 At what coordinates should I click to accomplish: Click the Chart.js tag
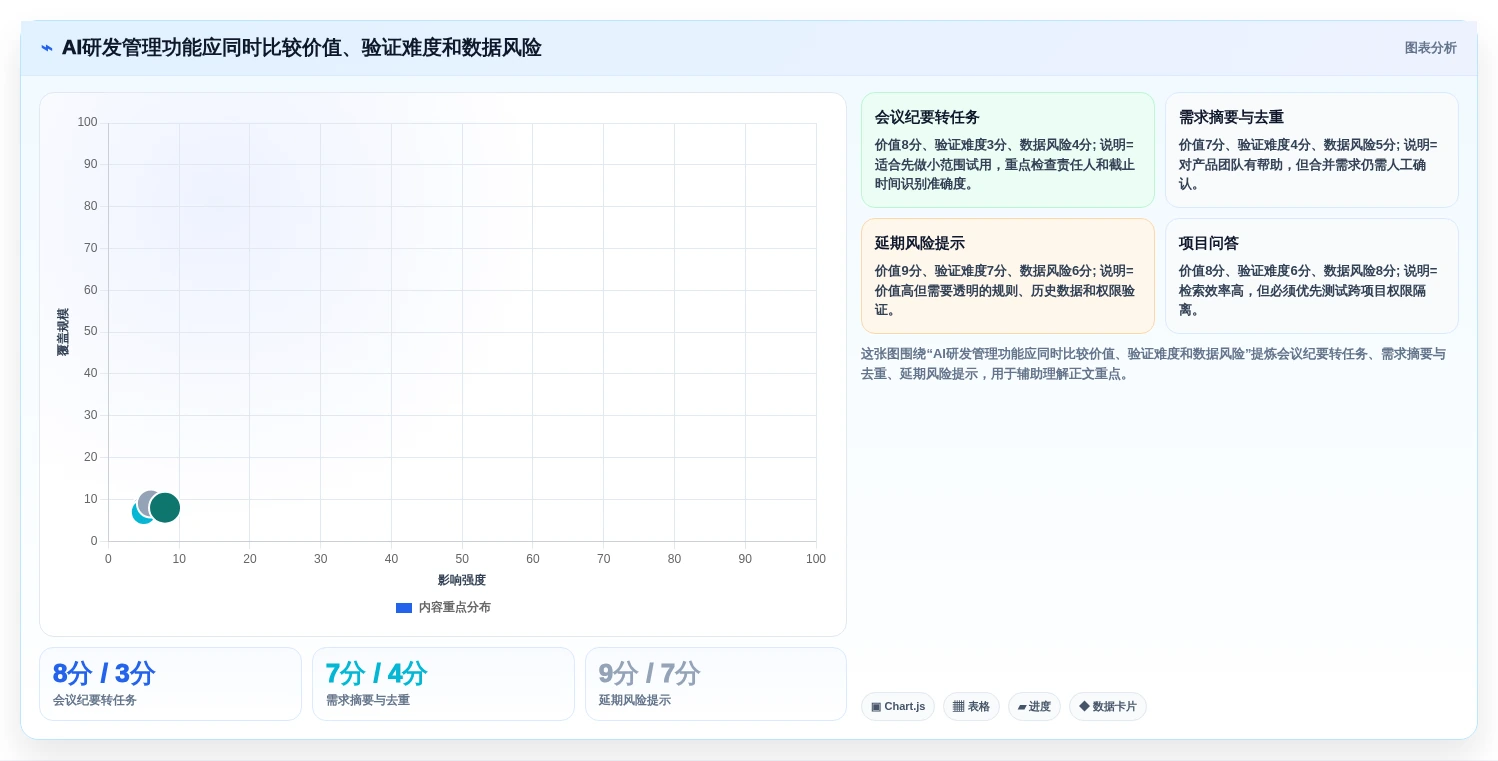coord(898,707)
